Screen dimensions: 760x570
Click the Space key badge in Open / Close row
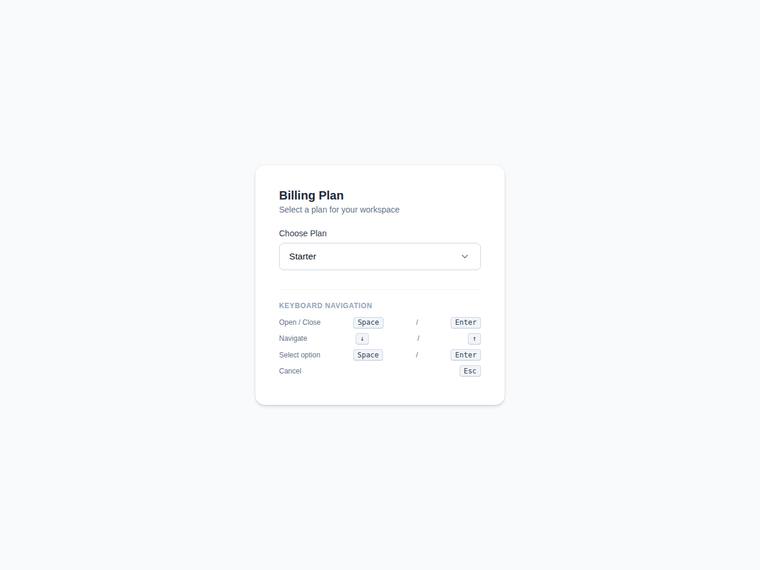pos(368,322)
